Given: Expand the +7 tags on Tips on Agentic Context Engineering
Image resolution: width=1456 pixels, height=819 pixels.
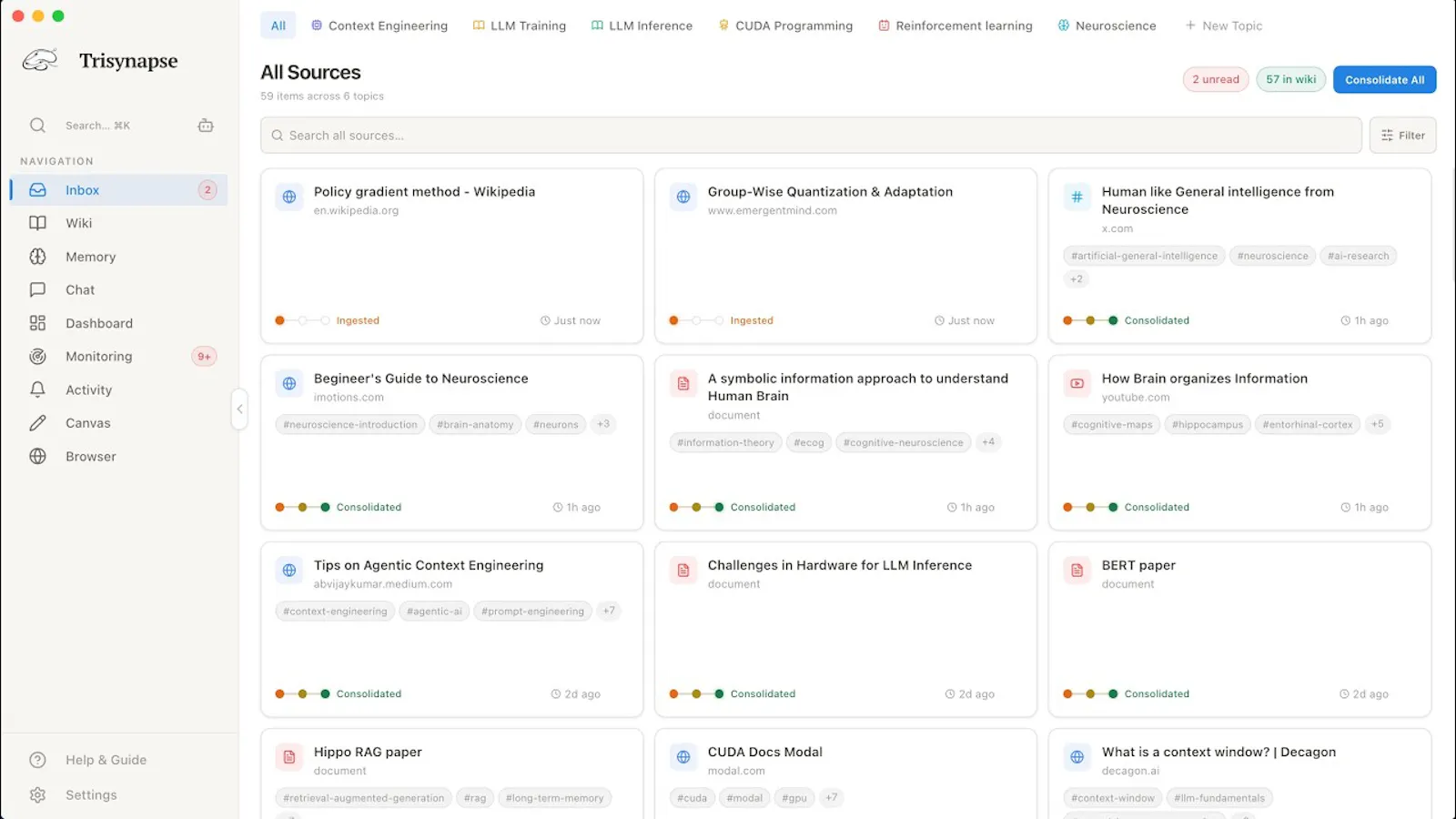Looking at the screenshot, I should pyautogui.click(x=609, y=612).
